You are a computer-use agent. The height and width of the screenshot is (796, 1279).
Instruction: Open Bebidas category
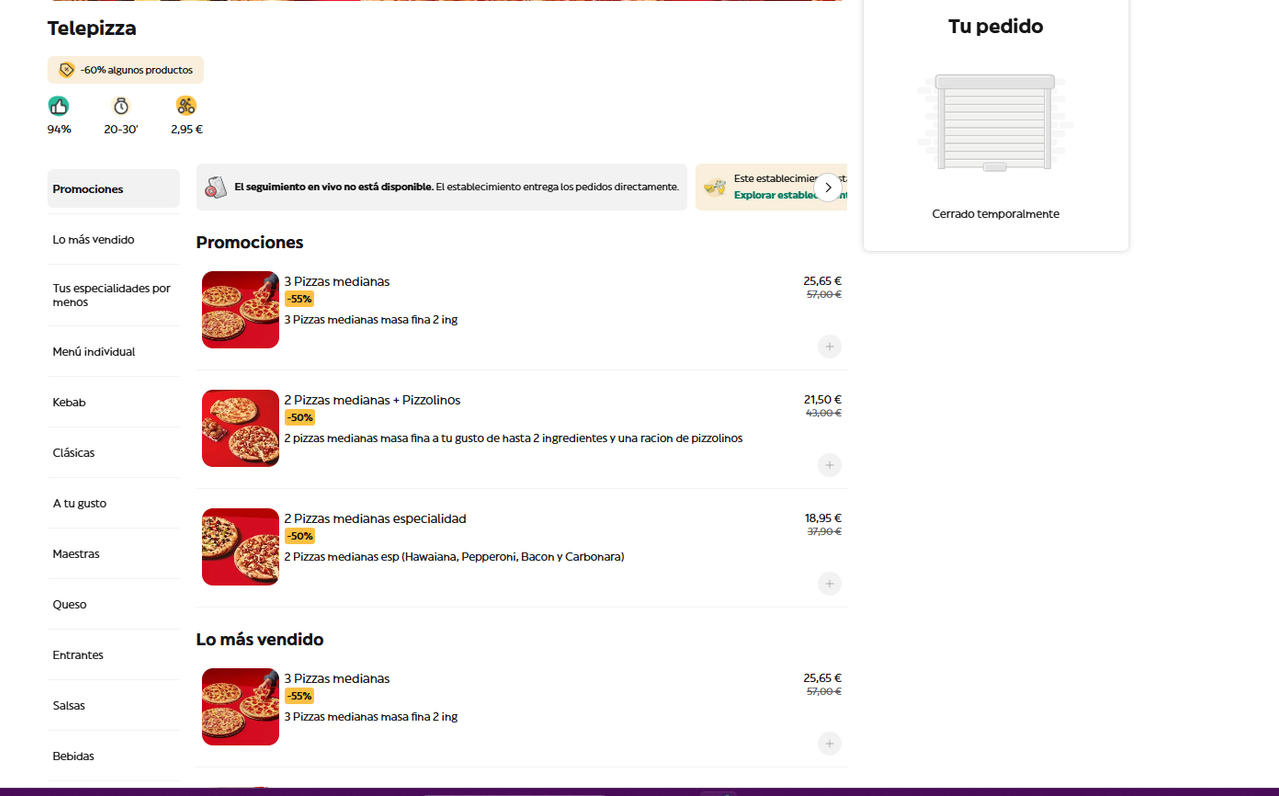113,756
